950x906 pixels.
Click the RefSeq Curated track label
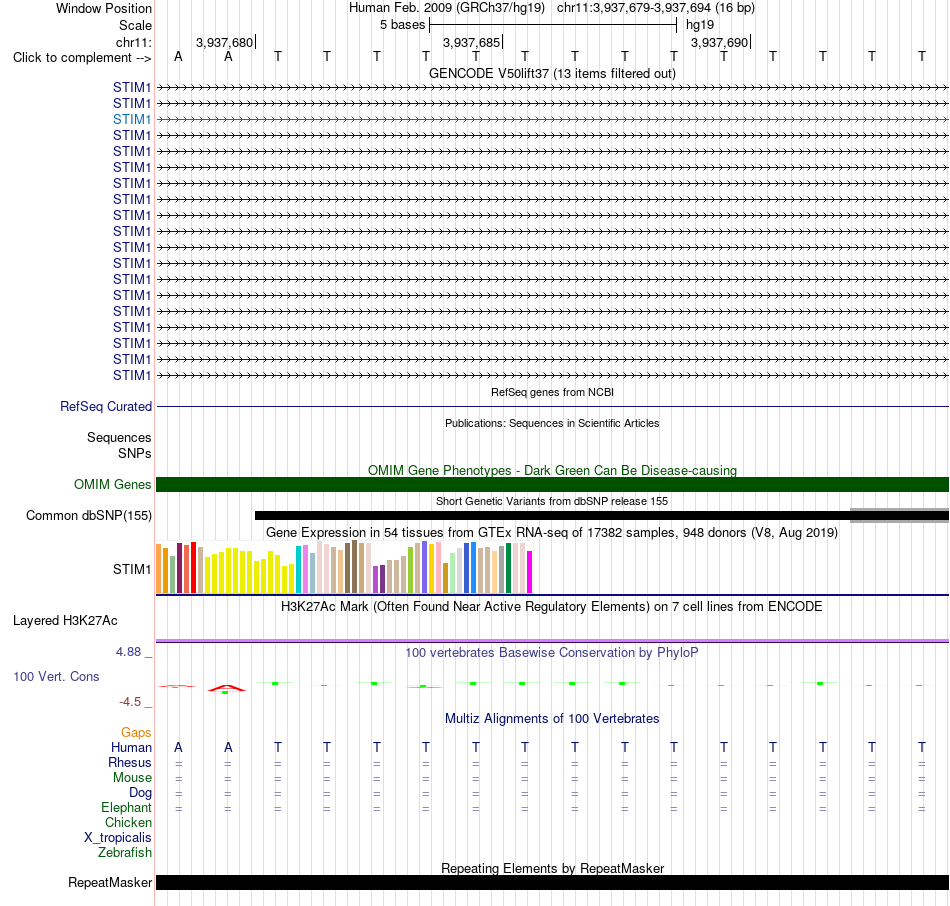tap(105, 407)
